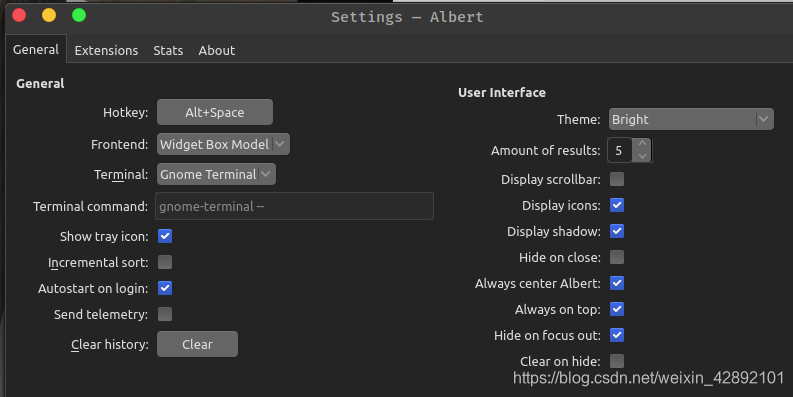Screen dimensions: 793x397
Task: Maximize window using the green button
Action: point(79,15)
